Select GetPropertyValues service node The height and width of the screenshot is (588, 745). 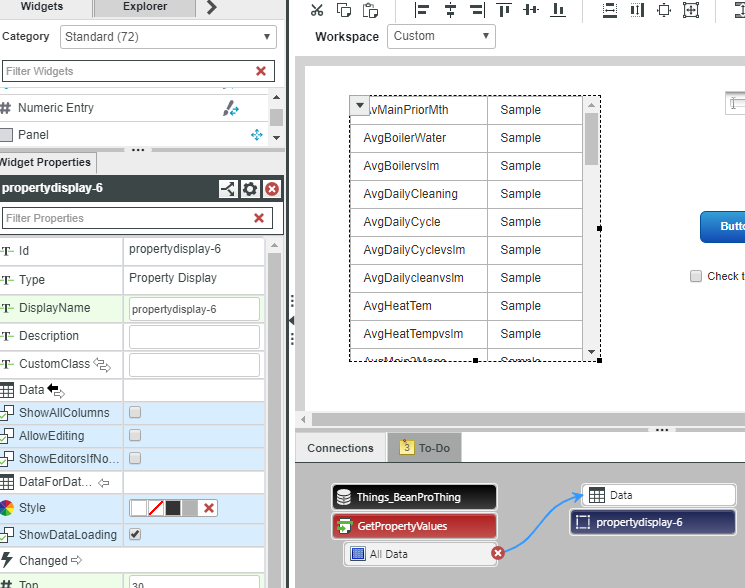tap(414, 526)
